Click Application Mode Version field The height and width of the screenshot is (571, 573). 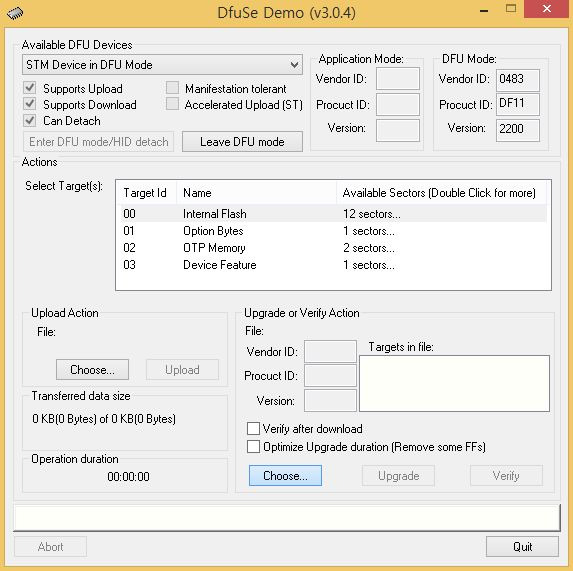coord(398,130)
